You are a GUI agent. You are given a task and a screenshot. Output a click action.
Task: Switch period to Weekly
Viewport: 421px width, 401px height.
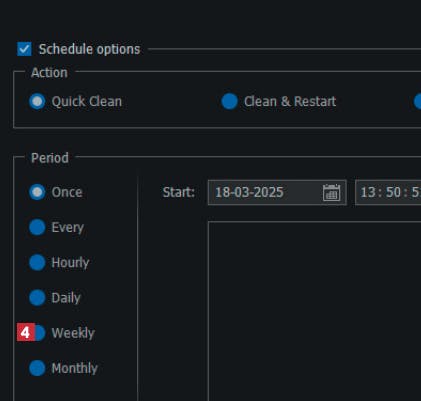[40, 333]
